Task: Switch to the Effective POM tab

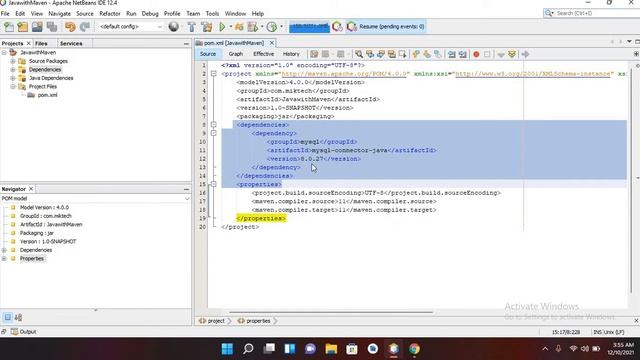Action: [263, 54]
